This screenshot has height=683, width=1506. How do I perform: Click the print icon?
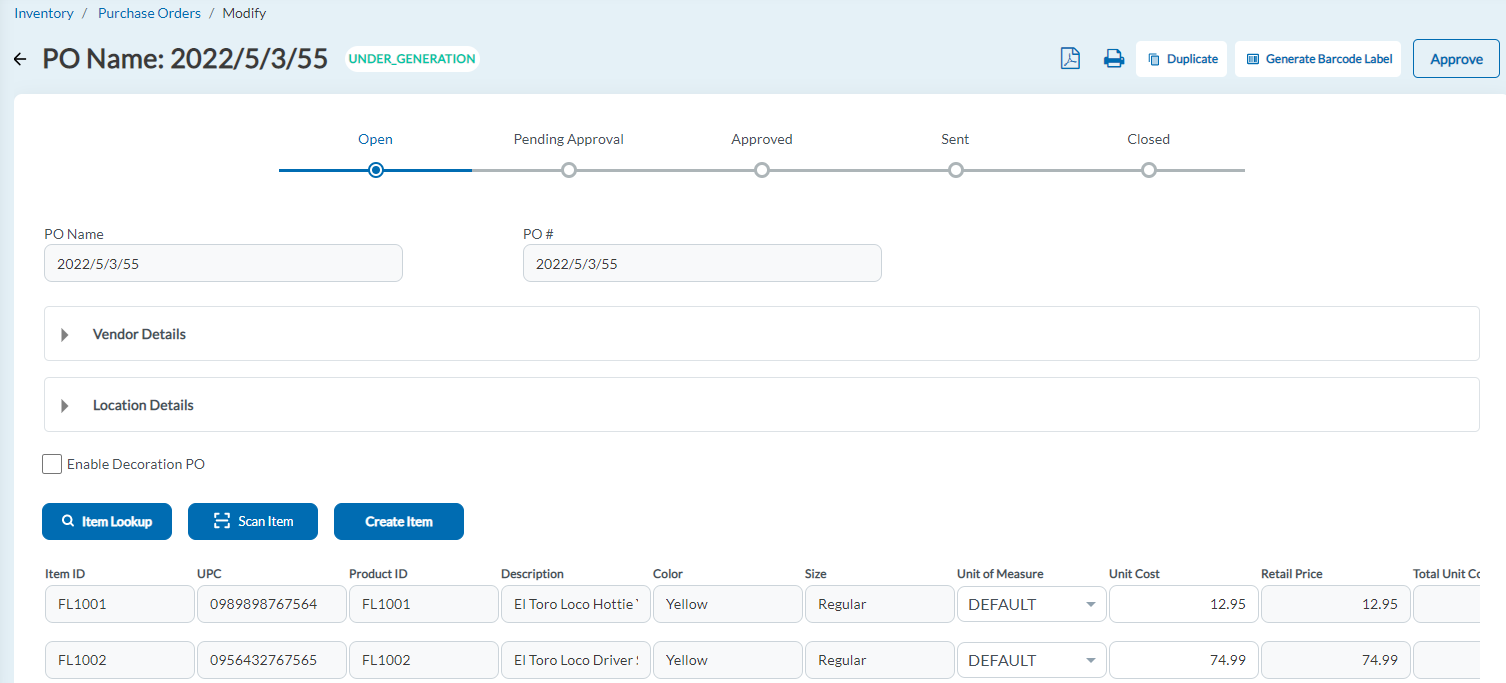coord(1114,58)
